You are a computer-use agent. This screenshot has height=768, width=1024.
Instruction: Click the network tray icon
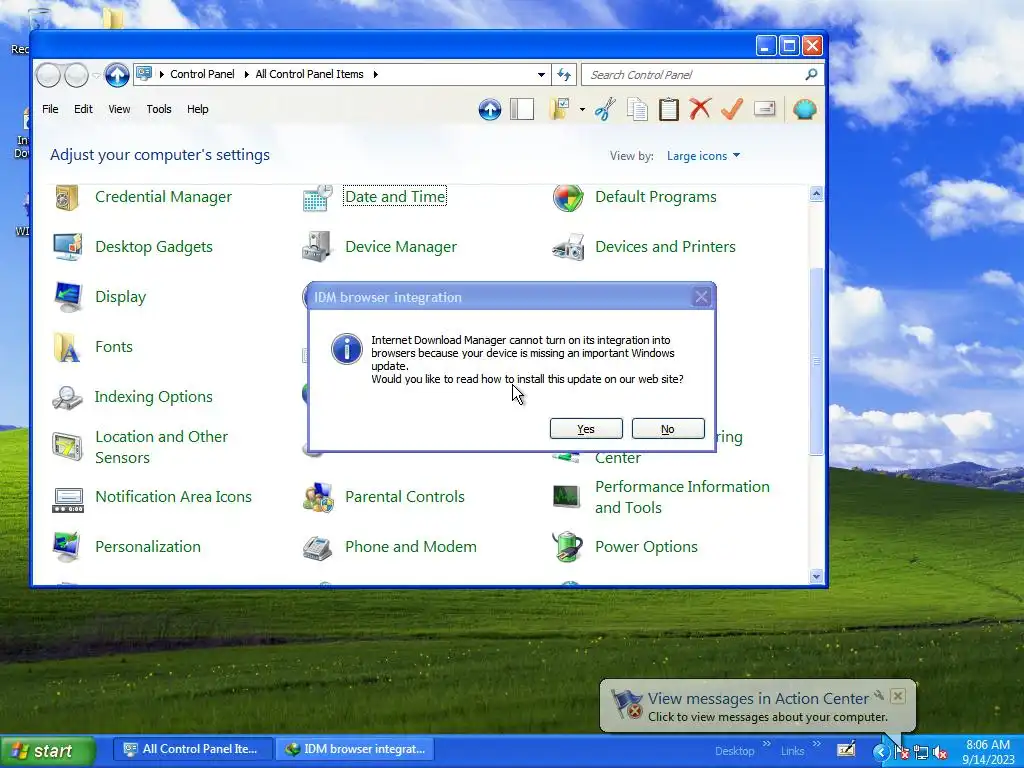pyautogui.click(x=921, y=752)
